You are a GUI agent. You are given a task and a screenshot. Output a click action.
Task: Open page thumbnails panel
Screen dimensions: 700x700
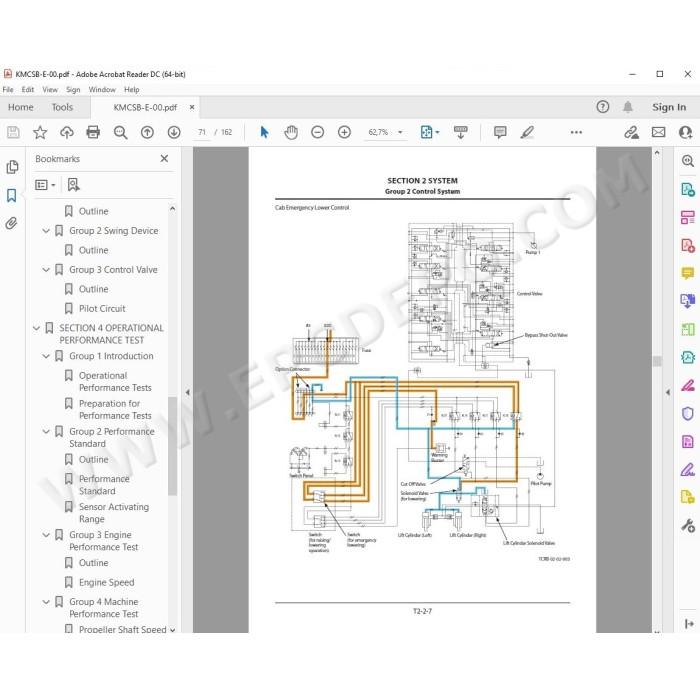[12, 167]
